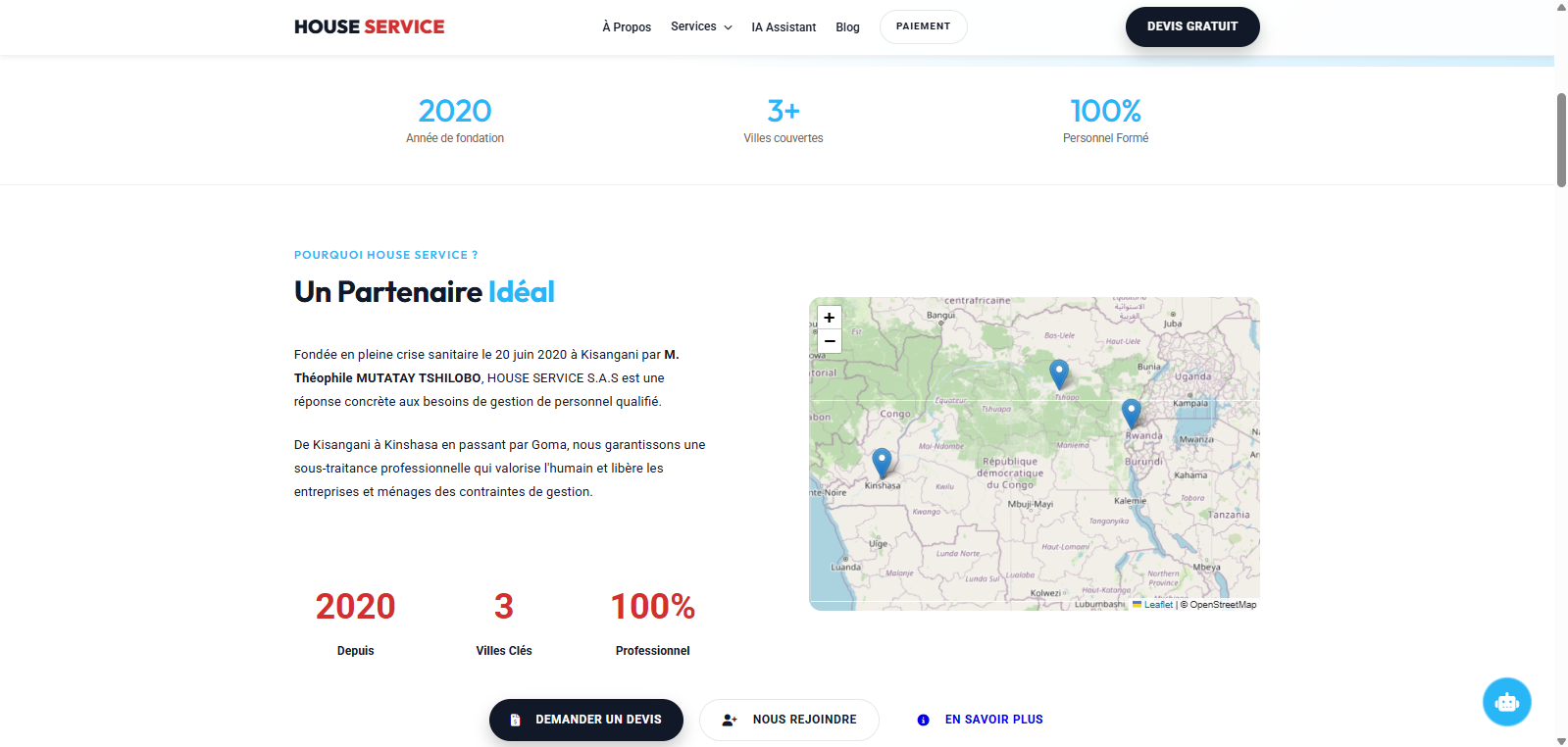
Task: Open the IA Assistant page
Action: (784, 27)
